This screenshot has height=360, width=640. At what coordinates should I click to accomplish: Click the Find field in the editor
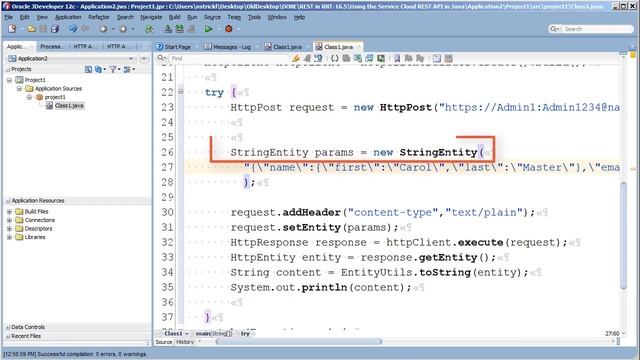pos(229,58)
